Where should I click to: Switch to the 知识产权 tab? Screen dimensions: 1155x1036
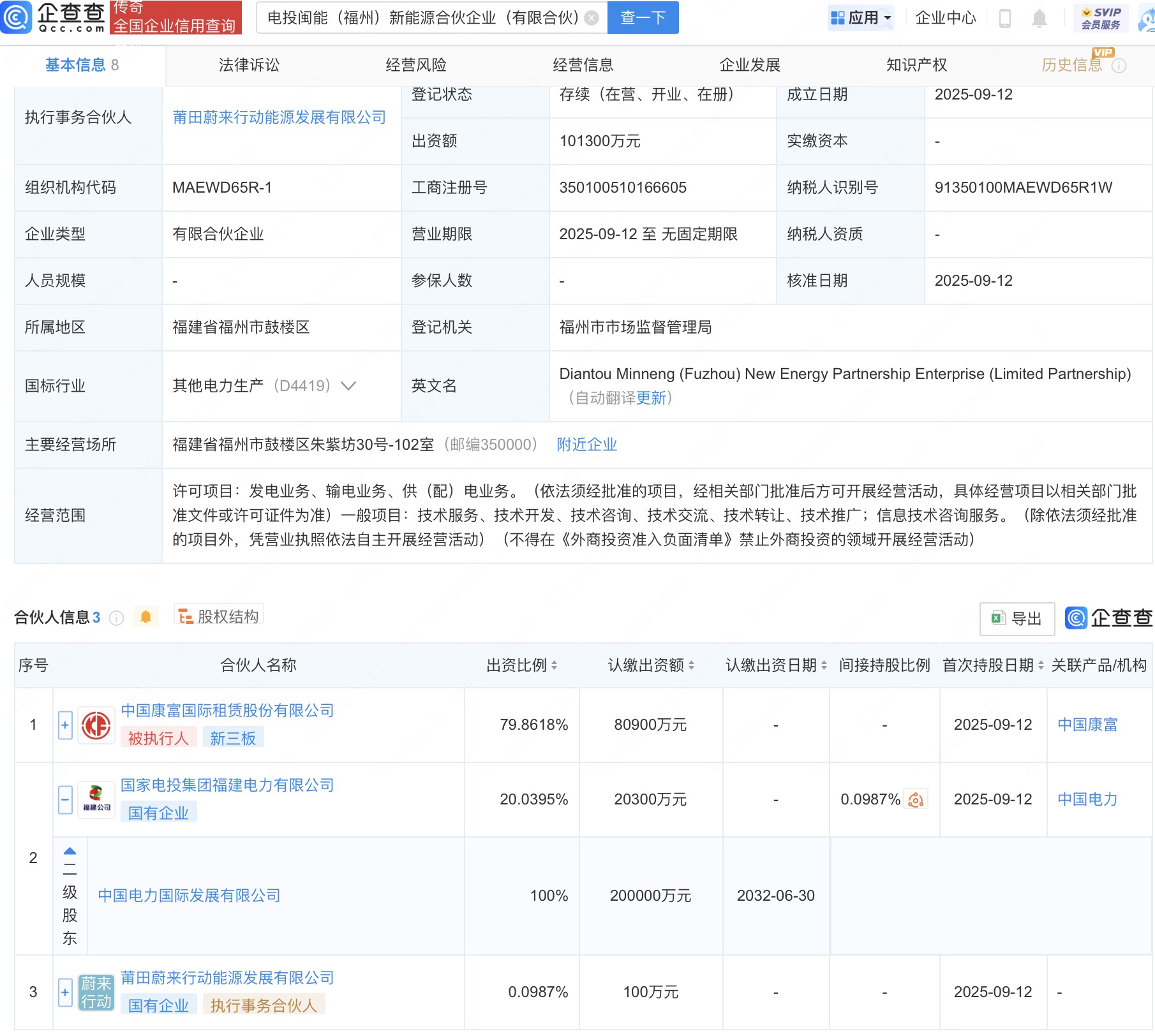click(x=917, y=65)
